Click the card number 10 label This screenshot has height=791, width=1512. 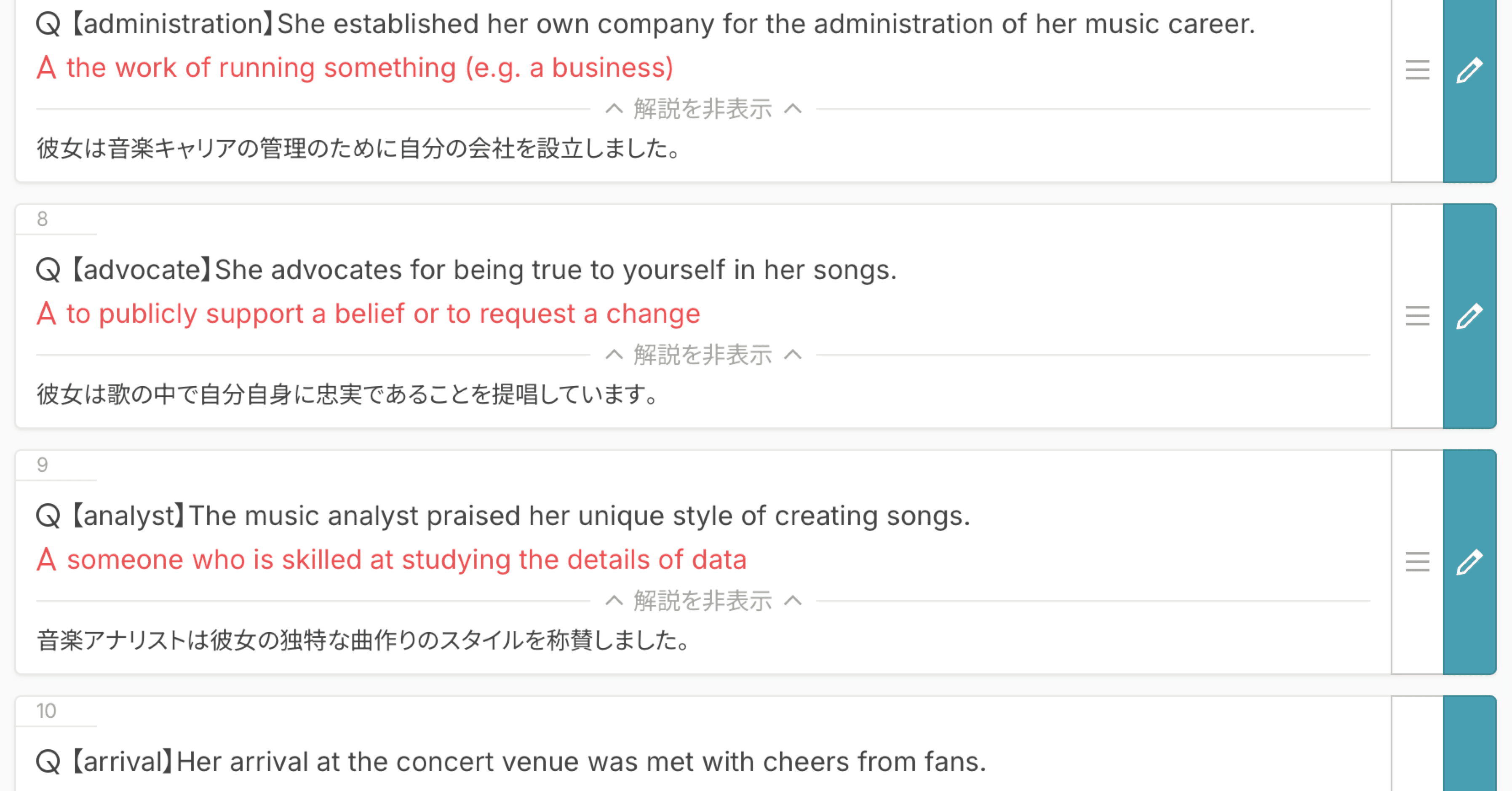[46, 711]
